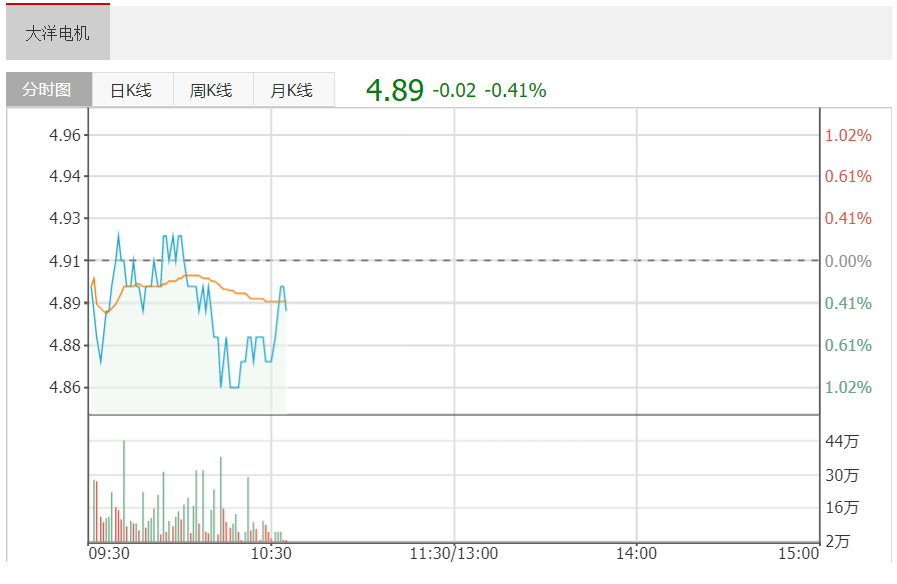Click the 4.93 price axis label
This screenshot has width=897, height=584.
[x=65, y=218]
